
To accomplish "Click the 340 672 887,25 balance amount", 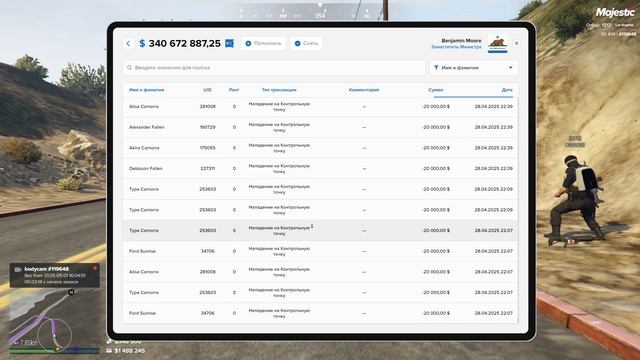I will (184, 43).
